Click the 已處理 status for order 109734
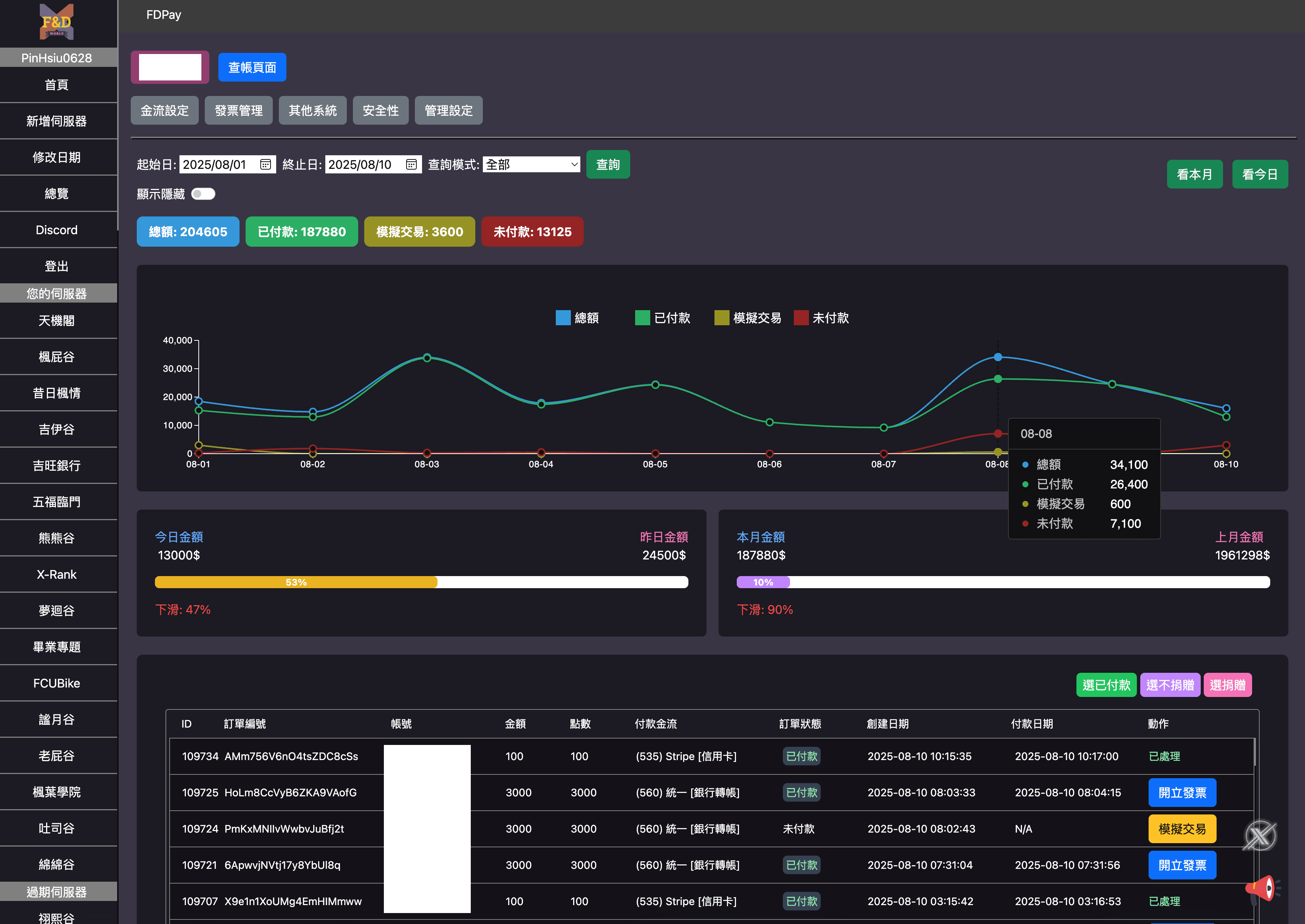 pos(1164,756)
